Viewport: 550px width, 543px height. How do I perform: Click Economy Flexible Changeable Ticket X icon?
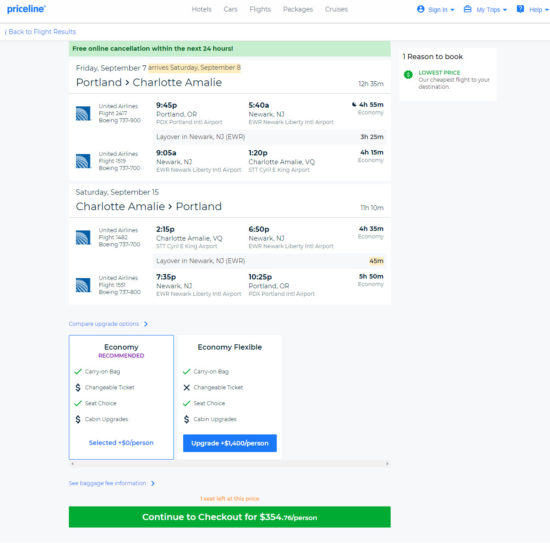pyautogui.click(x=187, y=387)
